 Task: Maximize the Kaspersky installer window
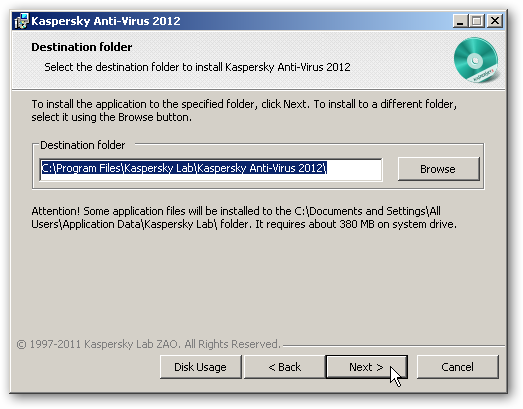coord(477,21)
